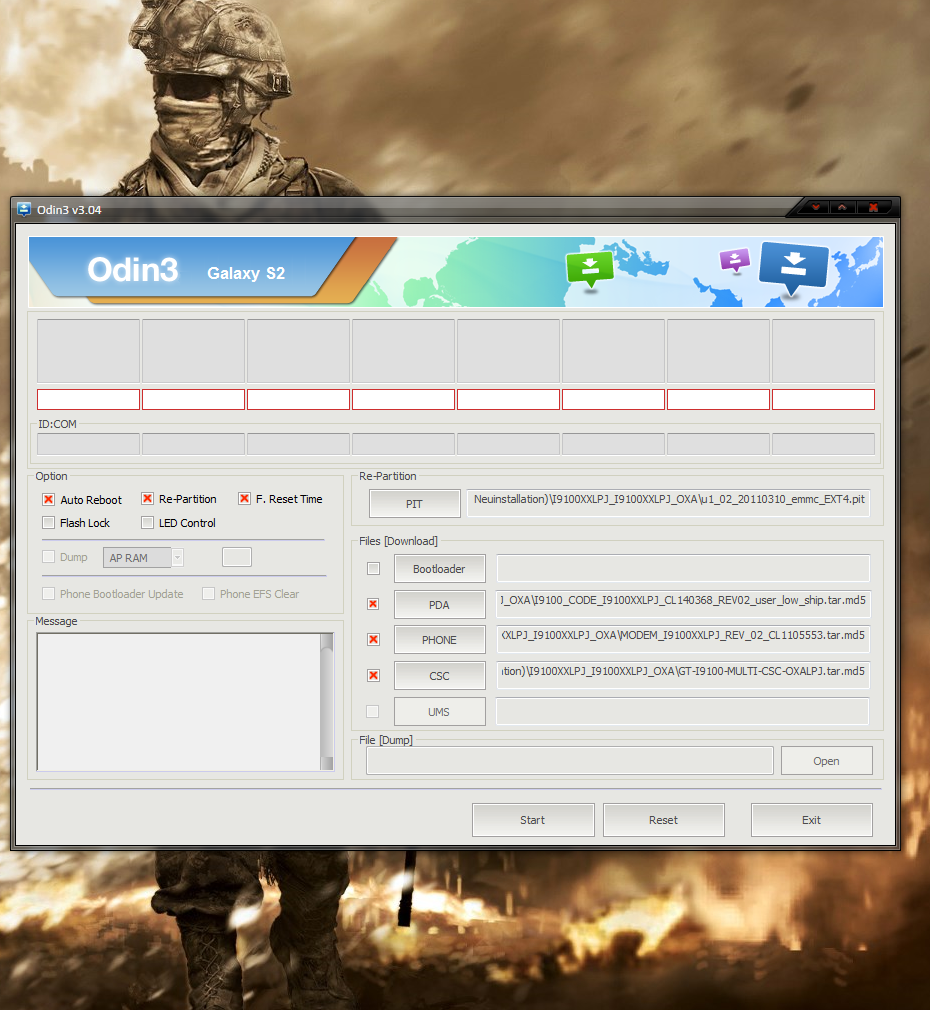
Task: Click the first ID:COM port slot
Action: 88,444
